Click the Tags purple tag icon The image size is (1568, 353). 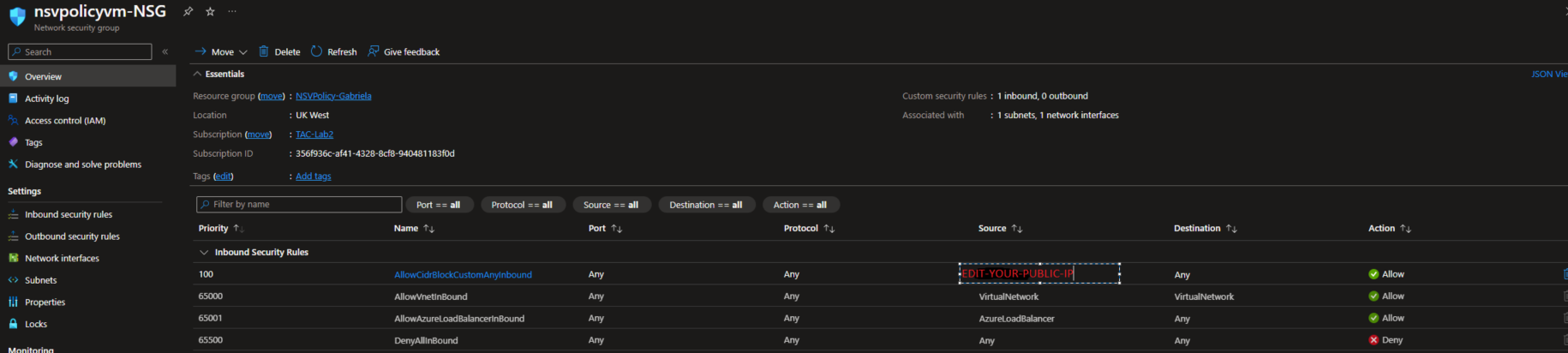13,142
